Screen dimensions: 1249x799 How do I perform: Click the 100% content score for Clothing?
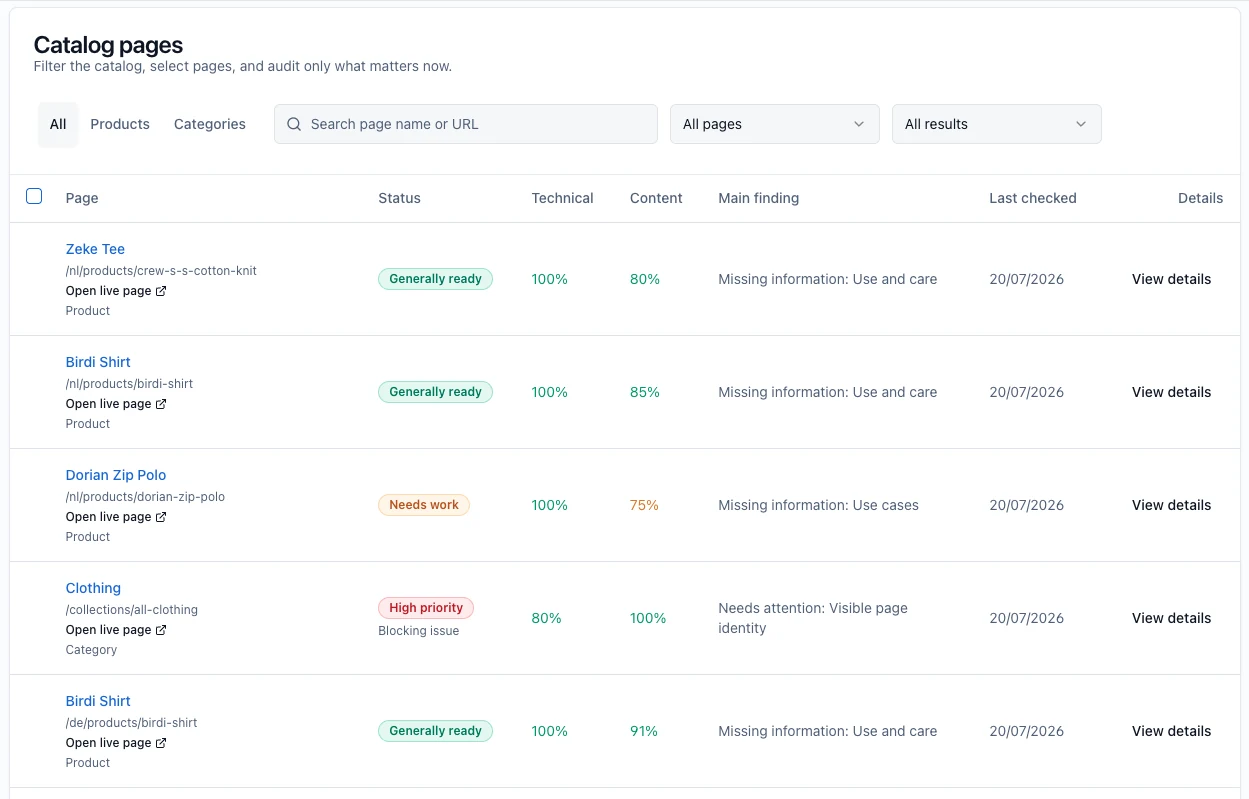[x=648, y=618]
